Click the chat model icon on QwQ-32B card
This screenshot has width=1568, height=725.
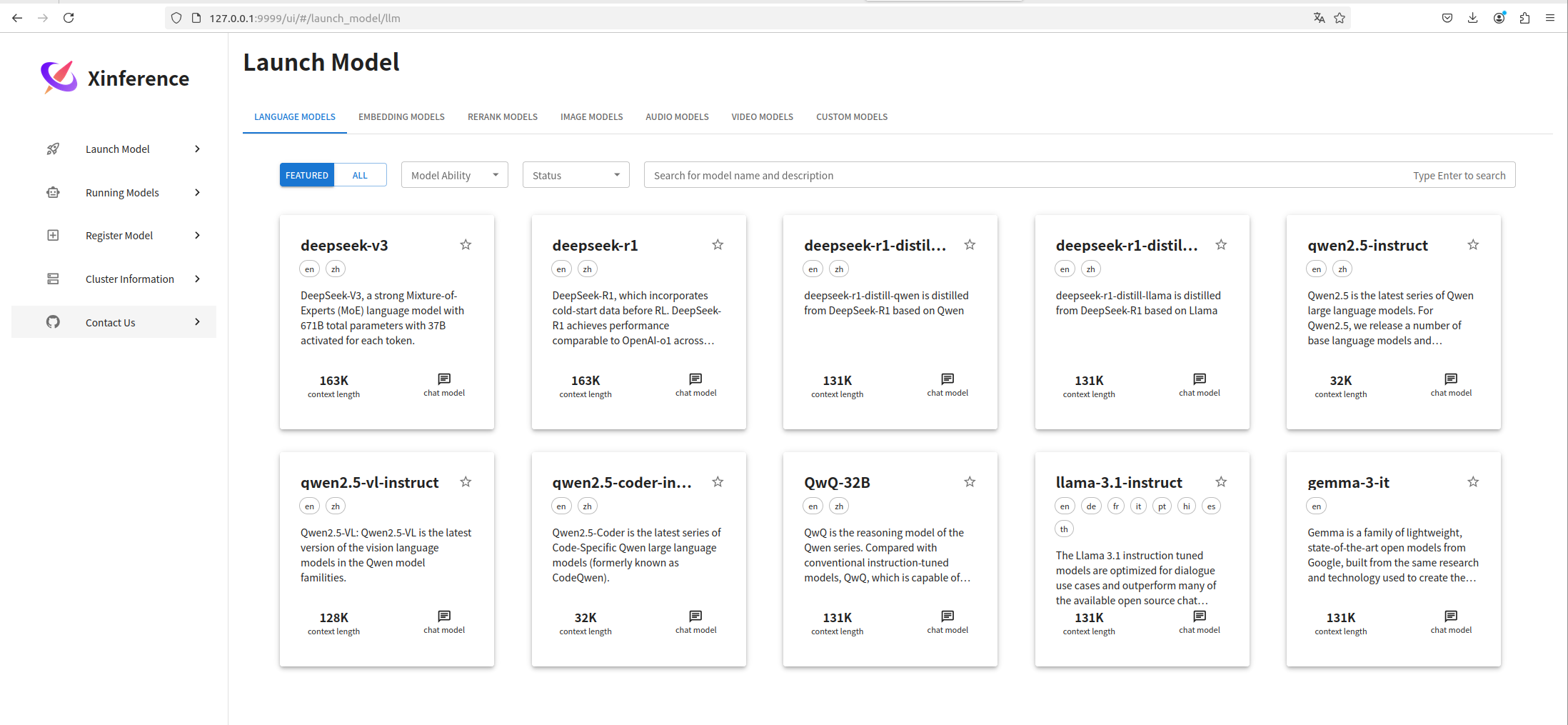tap(948, 616)
